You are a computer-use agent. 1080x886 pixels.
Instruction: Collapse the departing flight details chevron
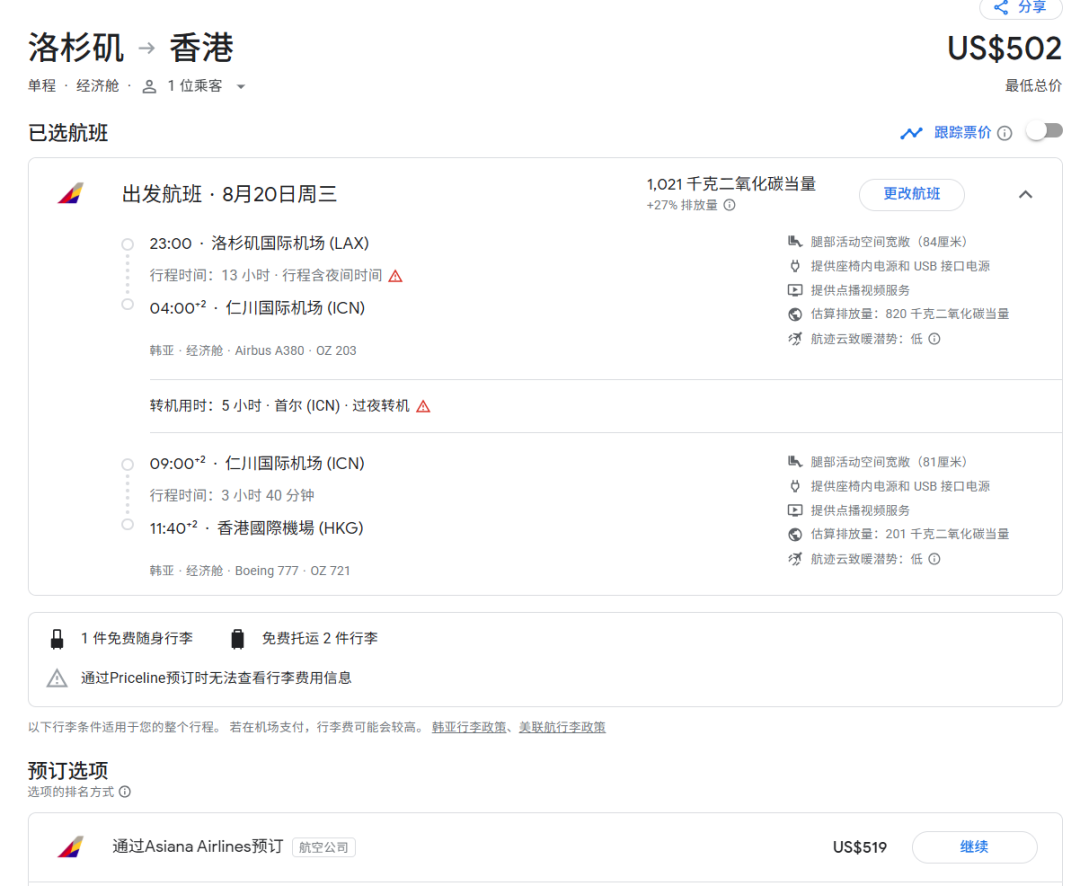(x=1025, y=194)
